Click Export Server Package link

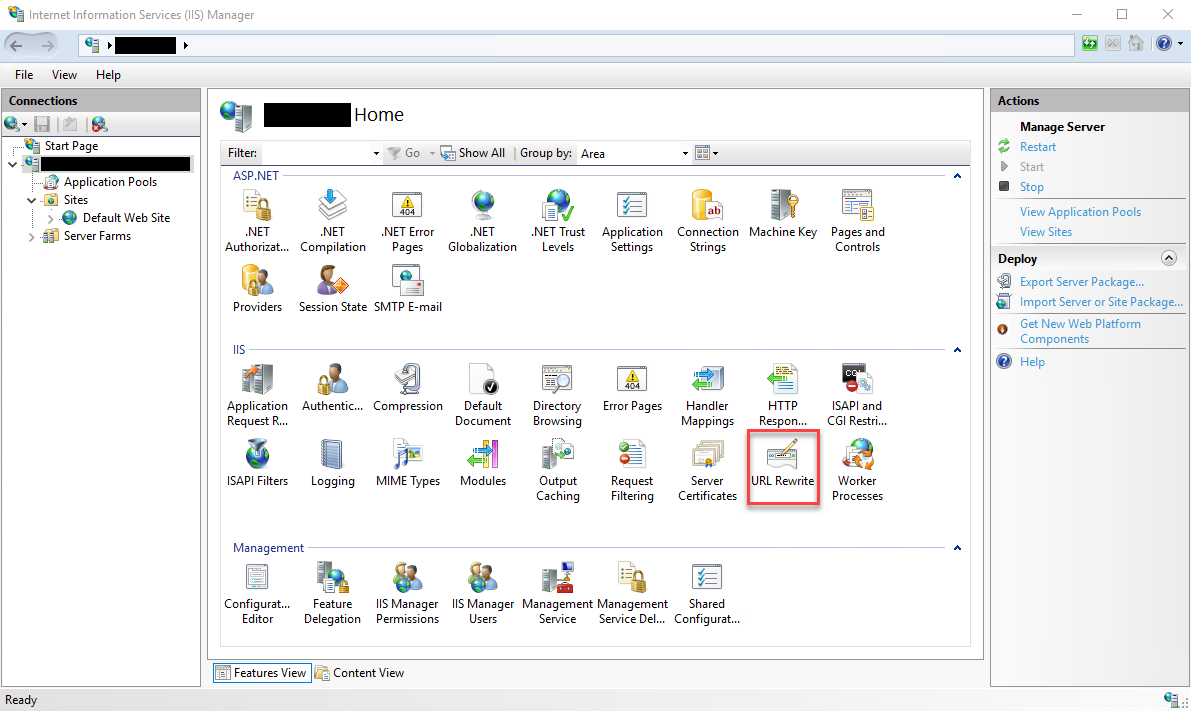1082,282
